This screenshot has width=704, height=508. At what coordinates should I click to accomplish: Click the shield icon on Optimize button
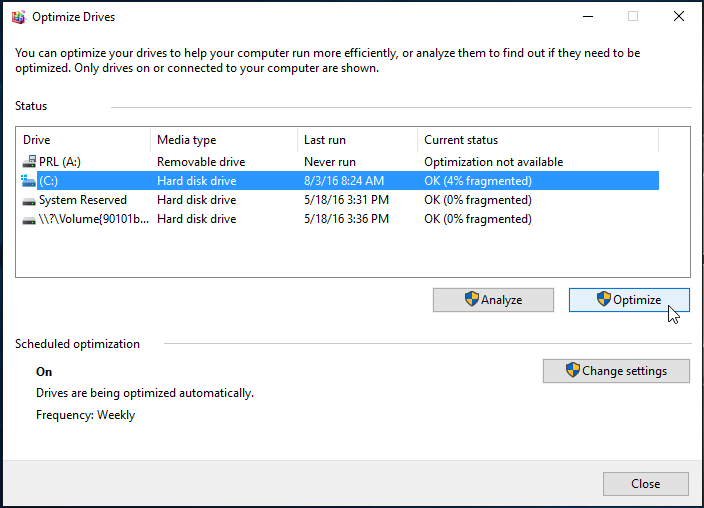603,300
